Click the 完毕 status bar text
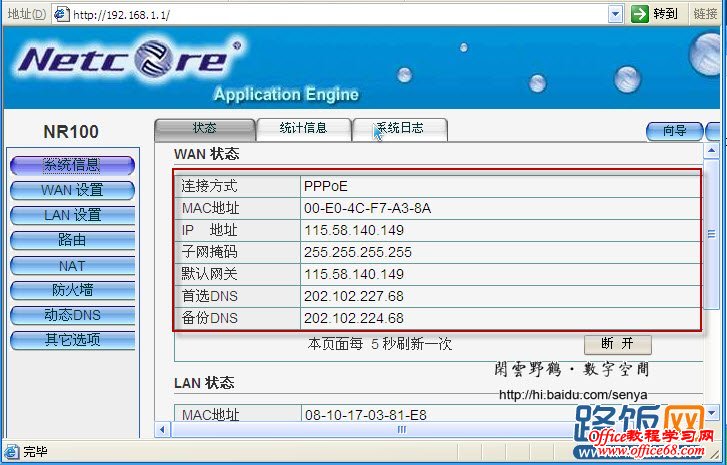727x465 pixels. coord(35,451)
